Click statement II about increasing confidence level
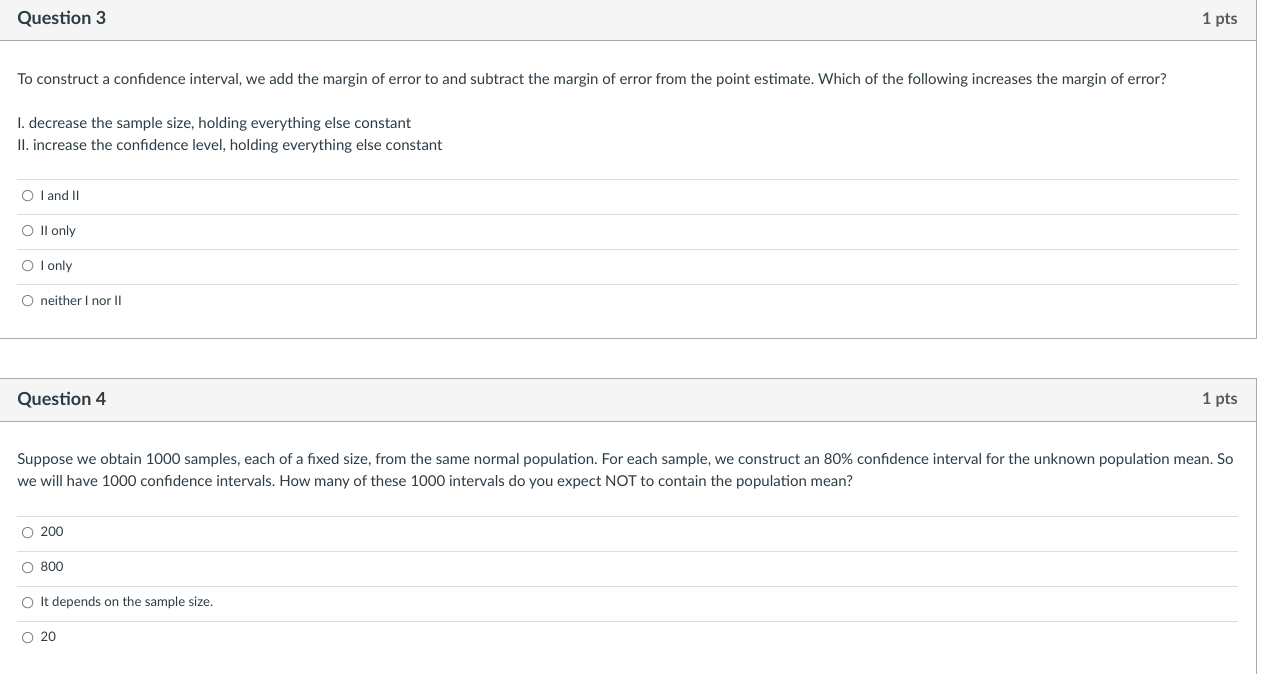Viewport: 1261px width, 674px height. pyautogui.click(x=230, y=145)
